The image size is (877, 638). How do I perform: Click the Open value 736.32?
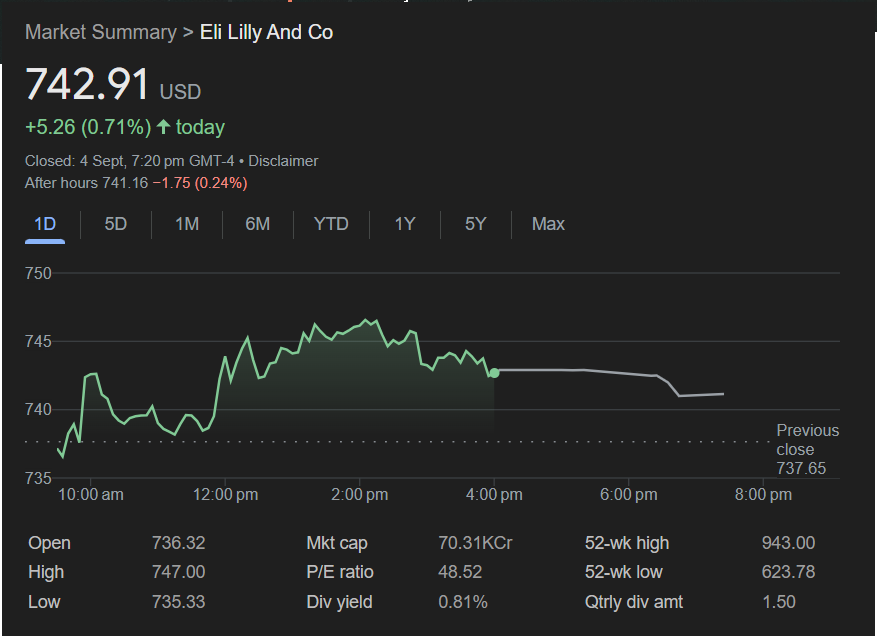tap(178, 543)
